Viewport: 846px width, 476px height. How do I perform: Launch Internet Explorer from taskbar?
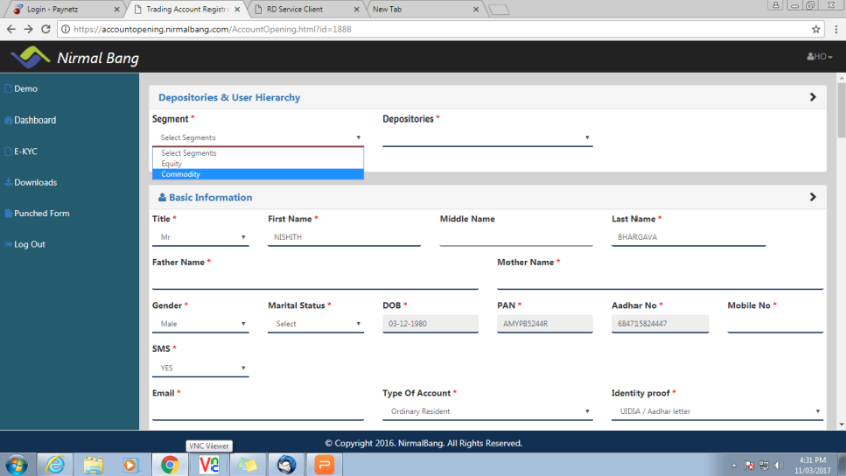[x=55, y=464]
